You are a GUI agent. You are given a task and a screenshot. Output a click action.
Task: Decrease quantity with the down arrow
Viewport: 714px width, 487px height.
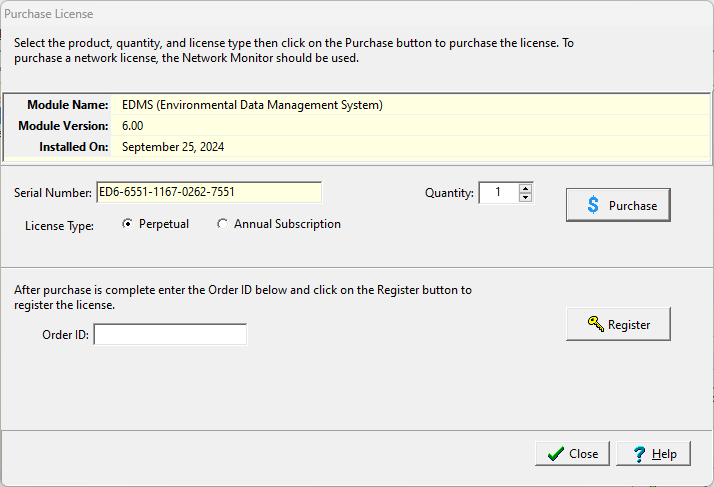pyautogui.click(x=526, y=197)
